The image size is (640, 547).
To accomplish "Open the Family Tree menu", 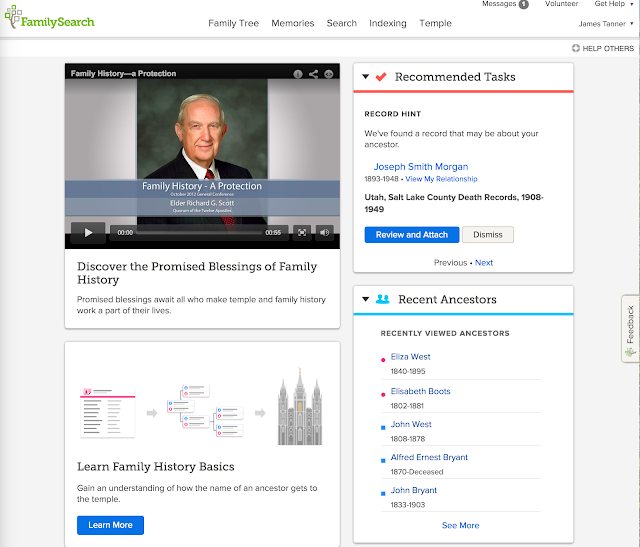I will (x=233, y=23).
